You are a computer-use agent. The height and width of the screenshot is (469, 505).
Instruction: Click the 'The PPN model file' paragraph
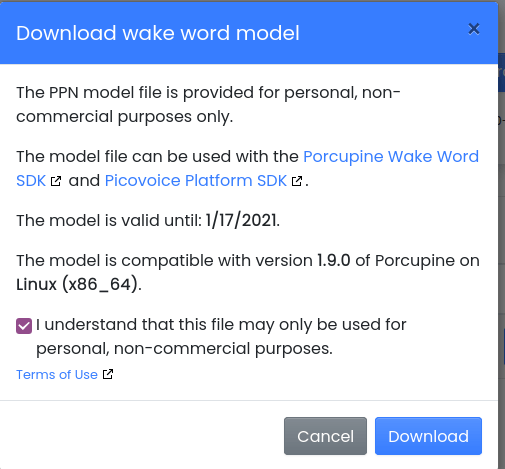click(208, 104)
